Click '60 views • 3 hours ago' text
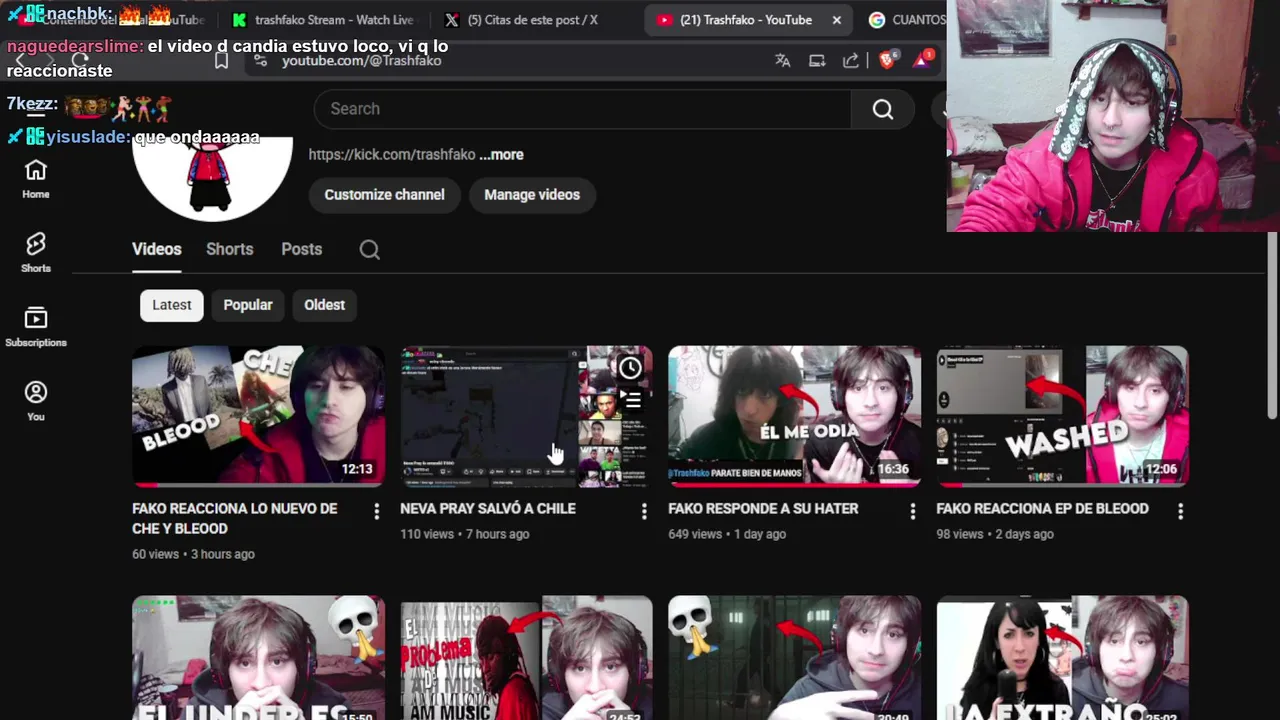The height and width of the screenshot is (720, 1280). pos(193,554)
